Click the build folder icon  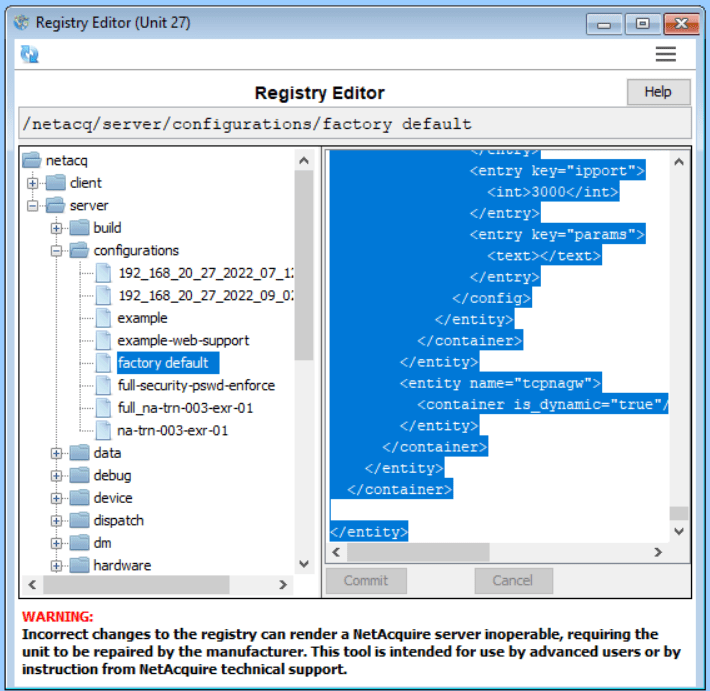79,228
